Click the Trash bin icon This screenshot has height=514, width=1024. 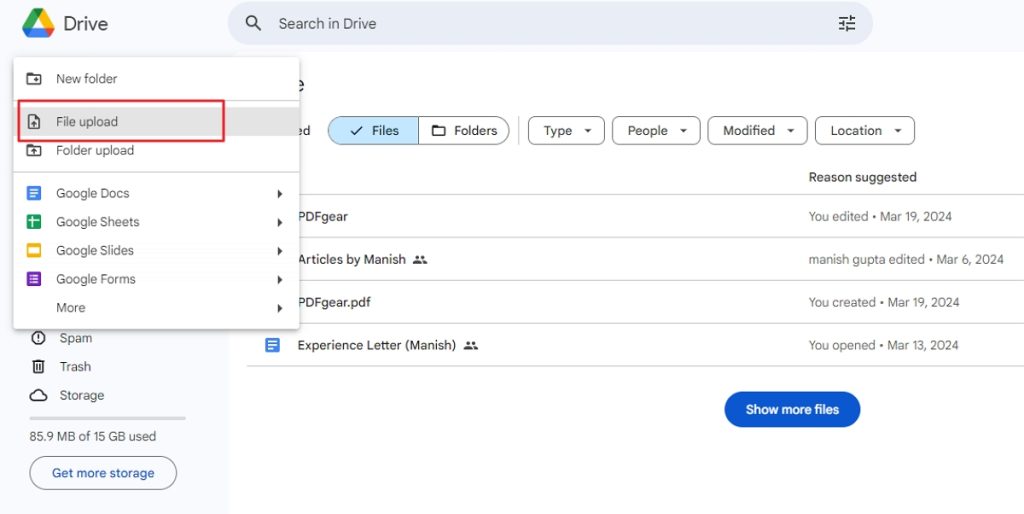click(39, 366)
